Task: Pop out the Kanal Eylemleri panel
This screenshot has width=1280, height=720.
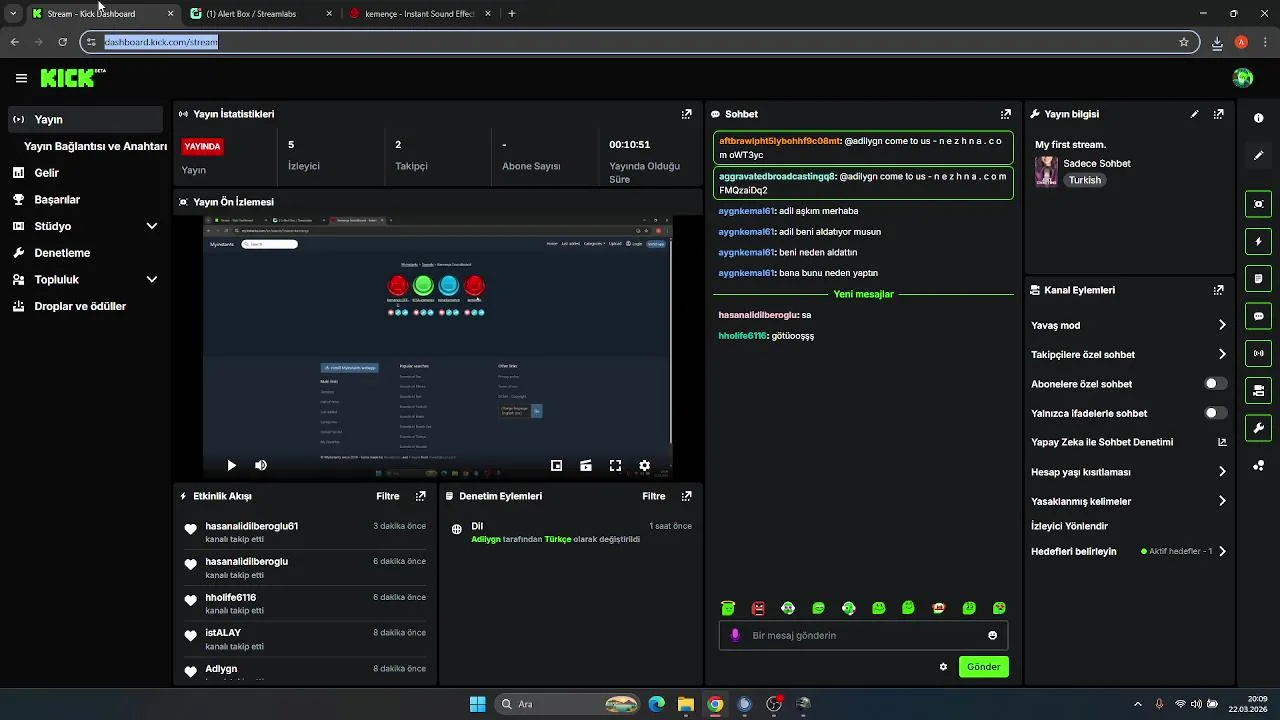Action: pos(1218,290)
